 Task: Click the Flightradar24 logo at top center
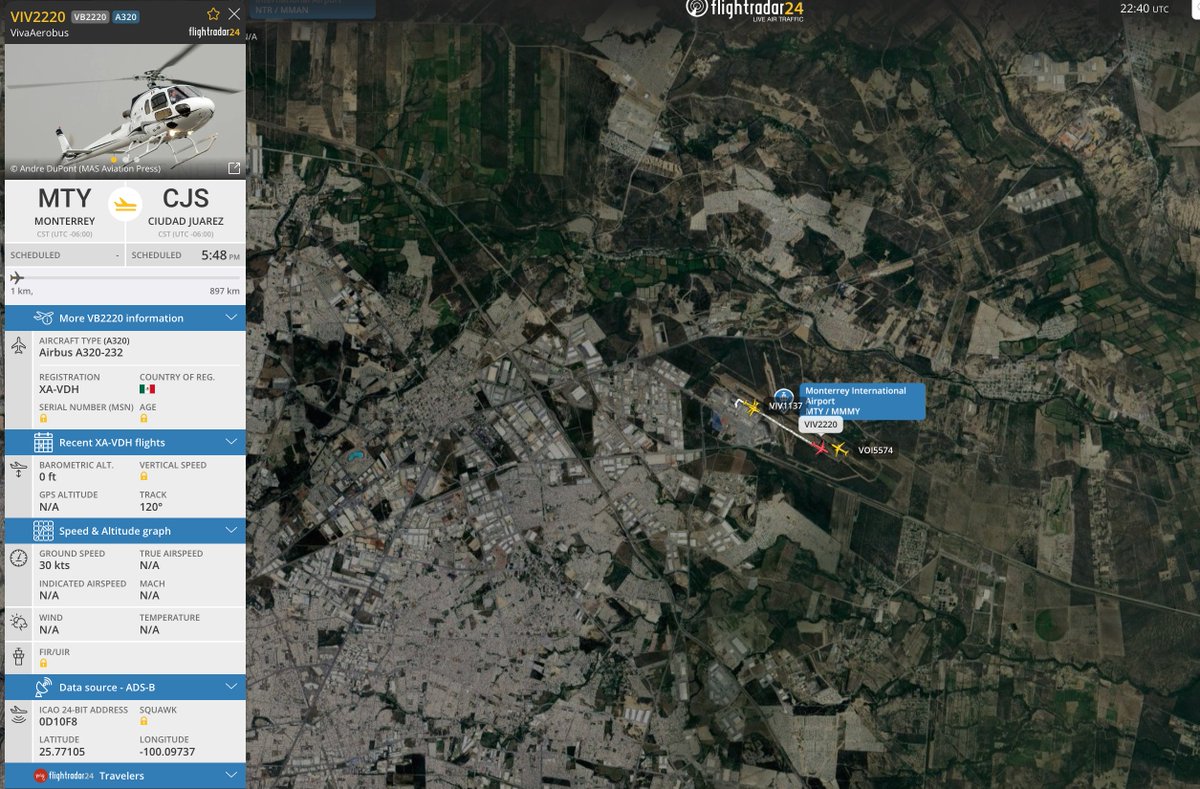(x=744, y=12)
